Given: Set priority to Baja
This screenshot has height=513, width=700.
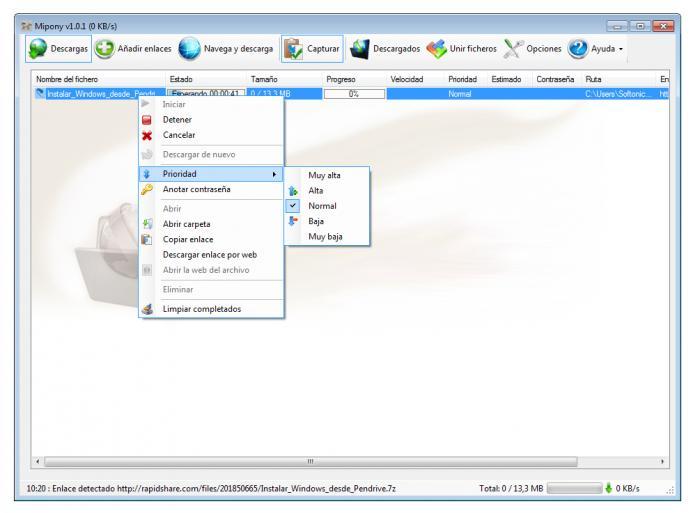Looking at the screenshot, I should point(316,221).
